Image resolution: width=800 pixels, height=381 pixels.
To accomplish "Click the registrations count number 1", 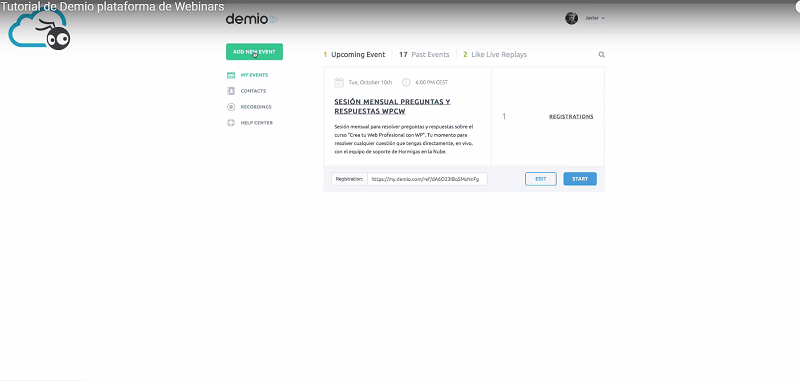I will click(504, 116).
